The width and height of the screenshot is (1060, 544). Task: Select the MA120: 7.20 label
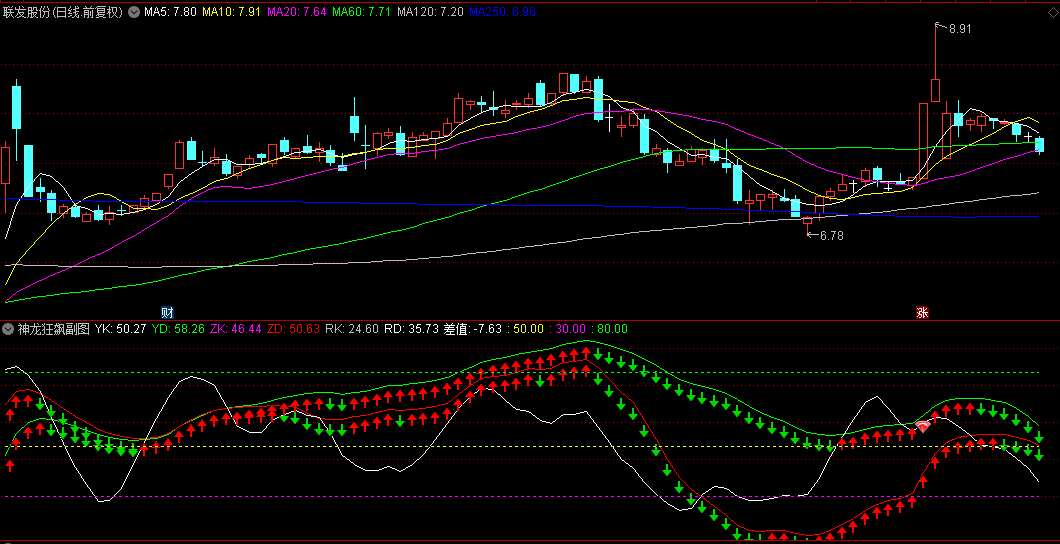[x=431, y=11]
